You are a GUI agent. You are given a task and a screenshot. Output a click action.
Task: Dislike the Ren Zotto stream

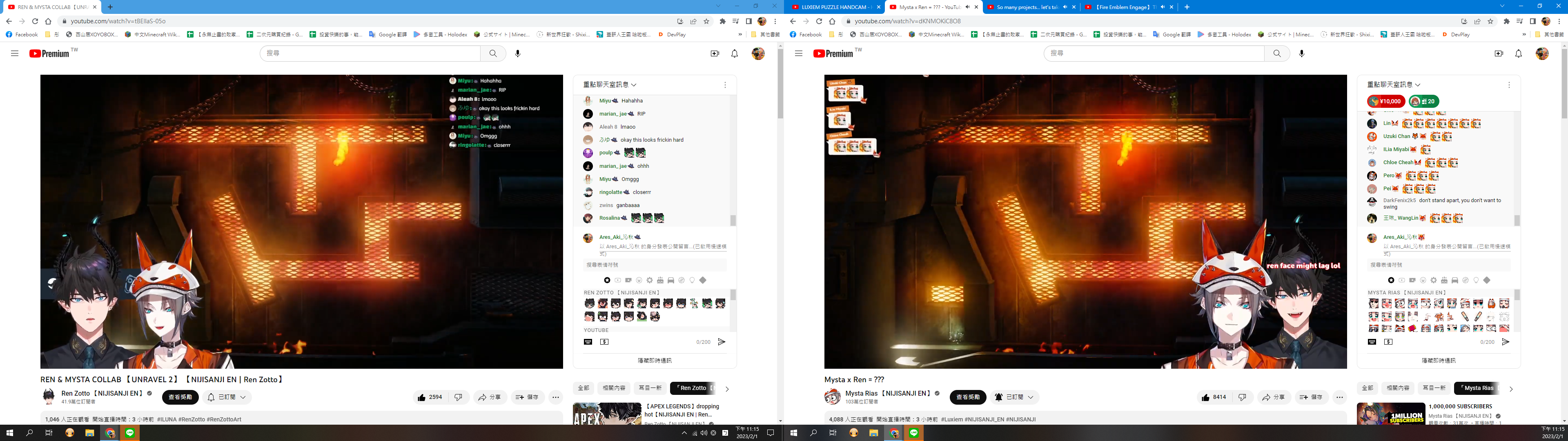[x=458, y=397]
